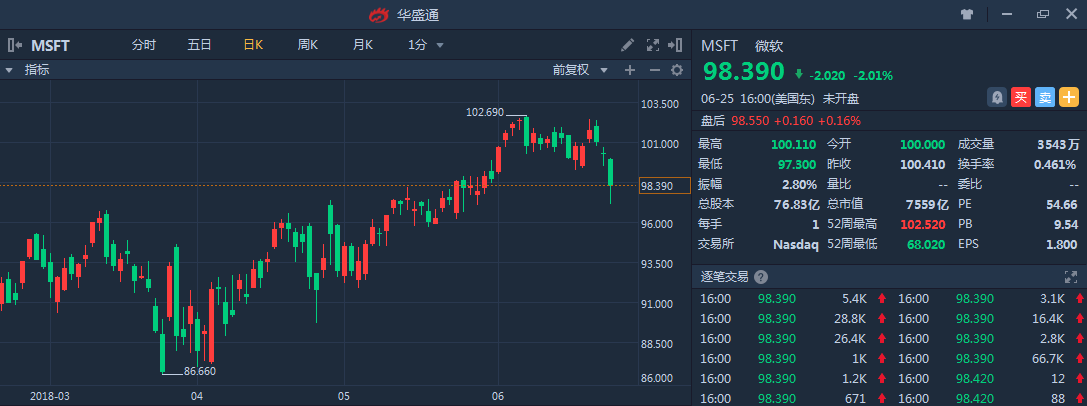The image size is (1087, 406).
Task: Switch to 分时 intraday tab
Action: click(144, 45)
